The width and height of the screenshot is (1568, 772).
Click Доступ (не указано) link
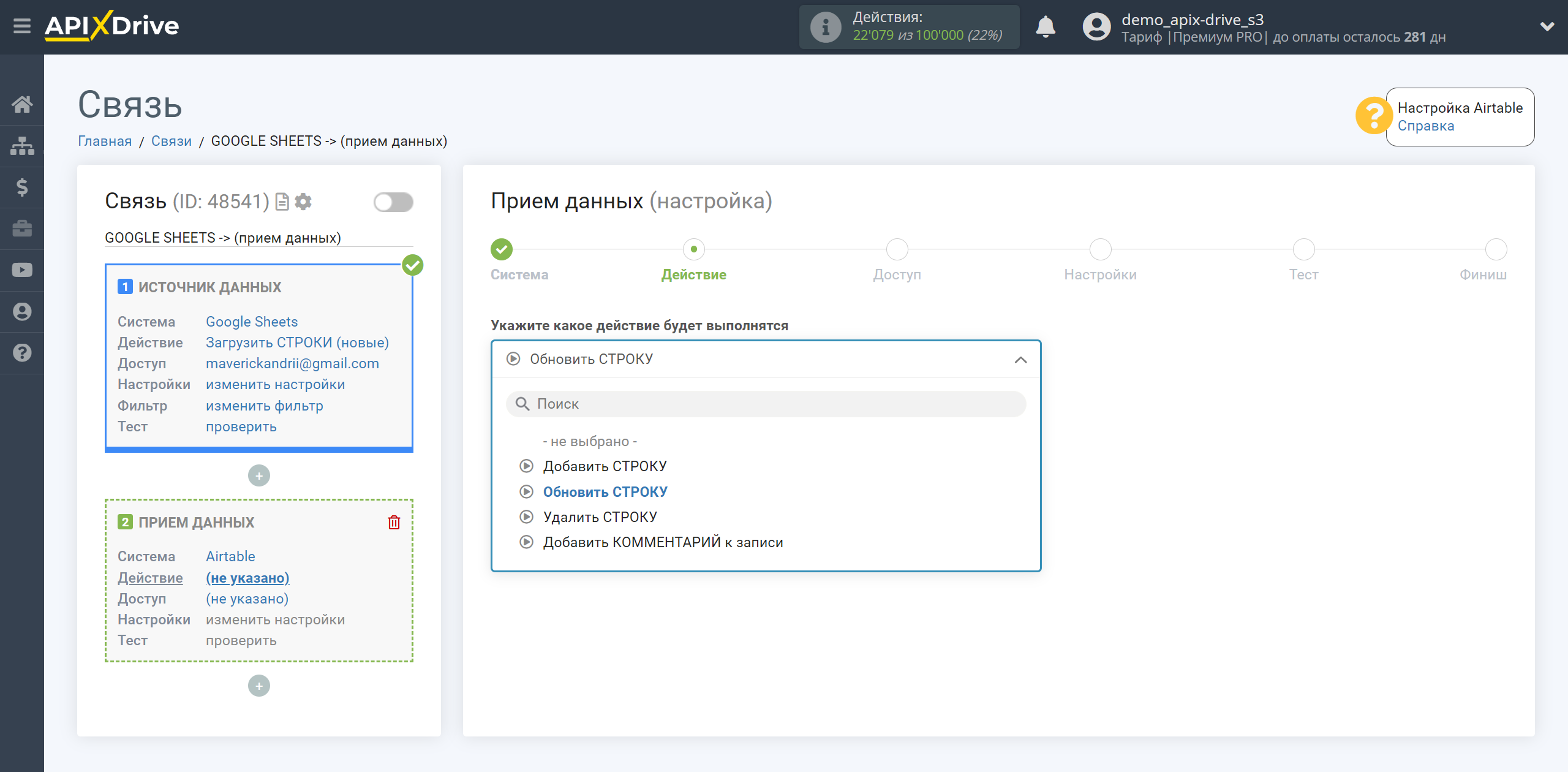click(x=247, y=599)
